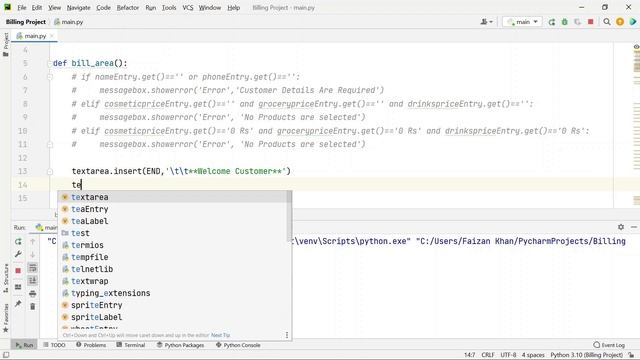Hide the Run panel with minus icon
This screenshot has height=360, width=640.
633,227
